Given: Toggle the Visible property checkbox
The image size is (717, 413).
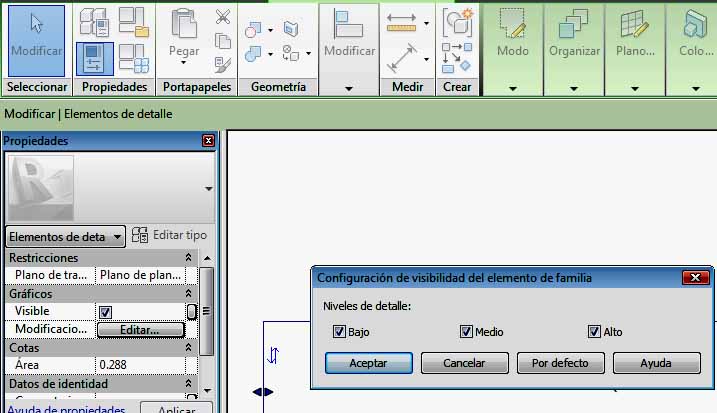Looking at the screenshot, I should [105, 312].
